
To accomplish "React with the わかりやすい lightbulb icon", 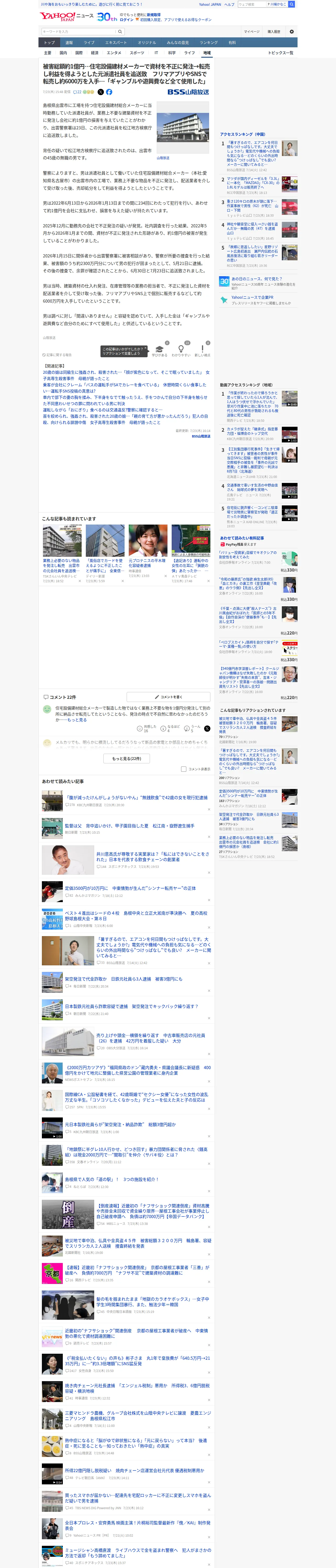I will [181, 349].
